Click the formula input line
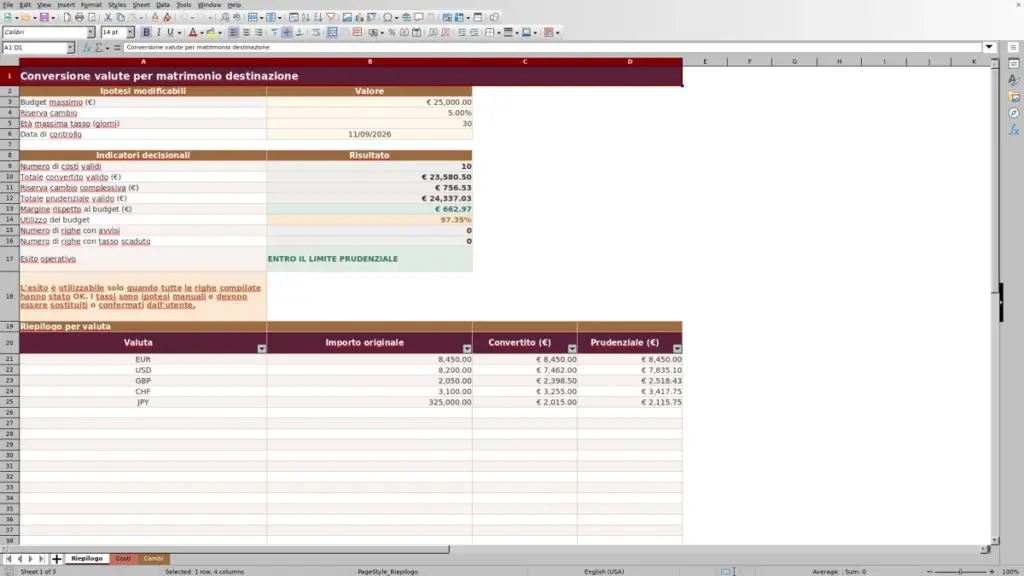 pos(552,48)
